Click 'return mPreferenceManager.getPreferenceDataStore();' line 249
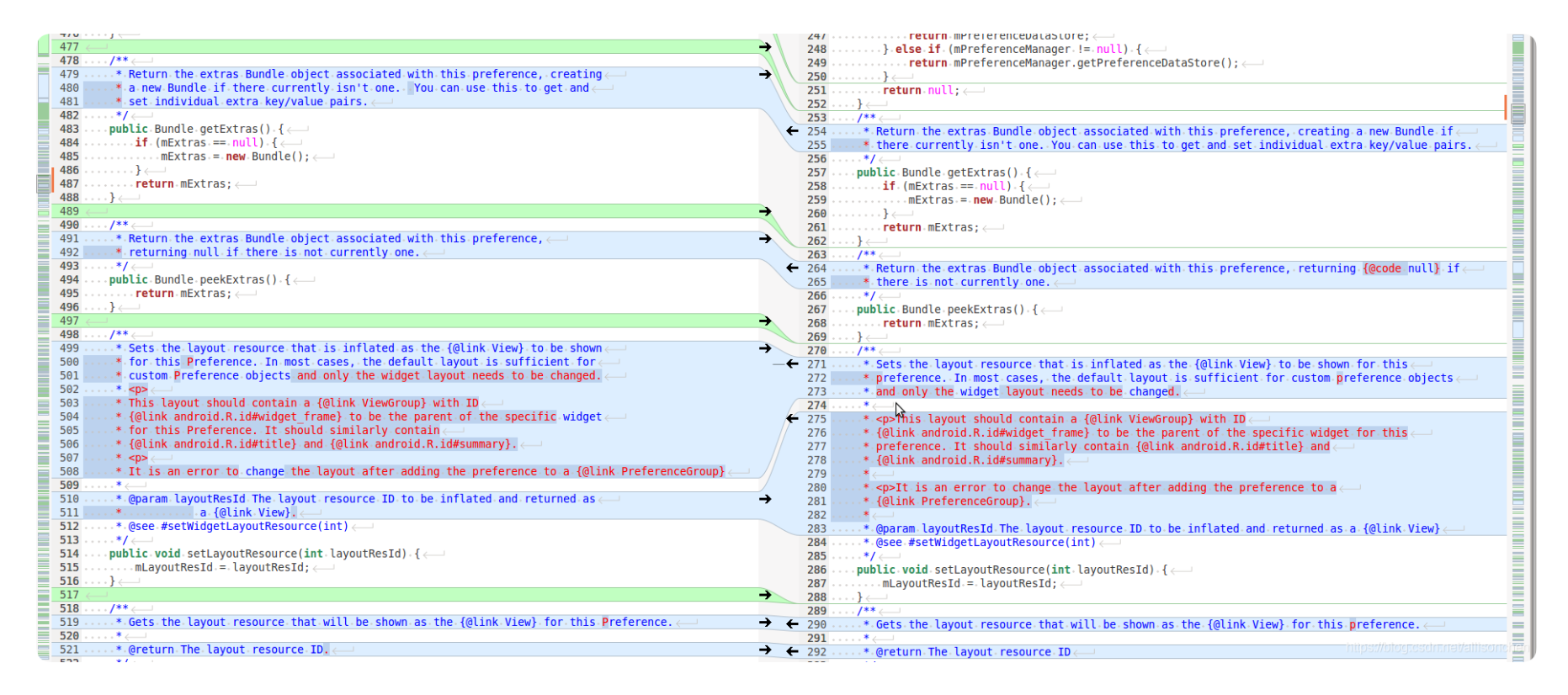 click(x=1073, y=63)
